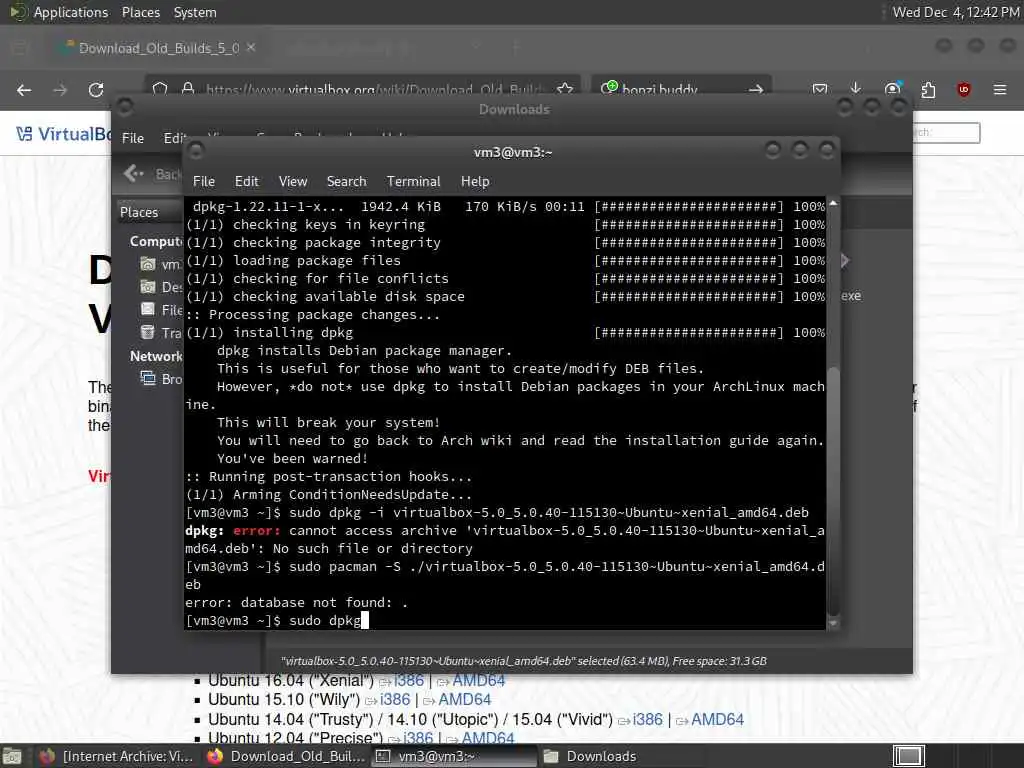The image size is (1024, 768).
Task: Select the Desktop folder icon in sidebar
Action: tap(148, 287)
